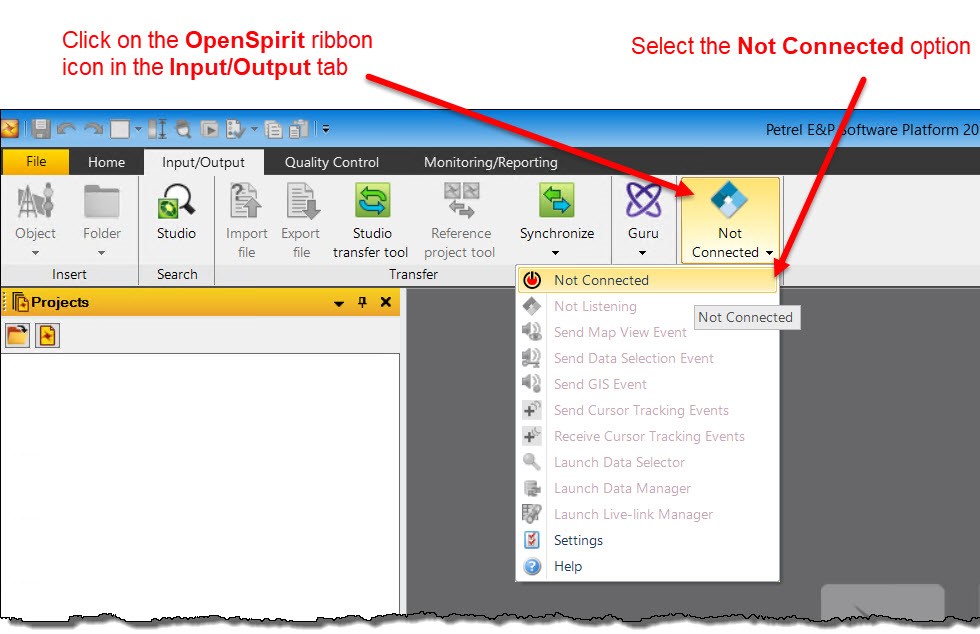Choose Send Map View Event
Screen dimensions: 980x634
click(648, 332)
